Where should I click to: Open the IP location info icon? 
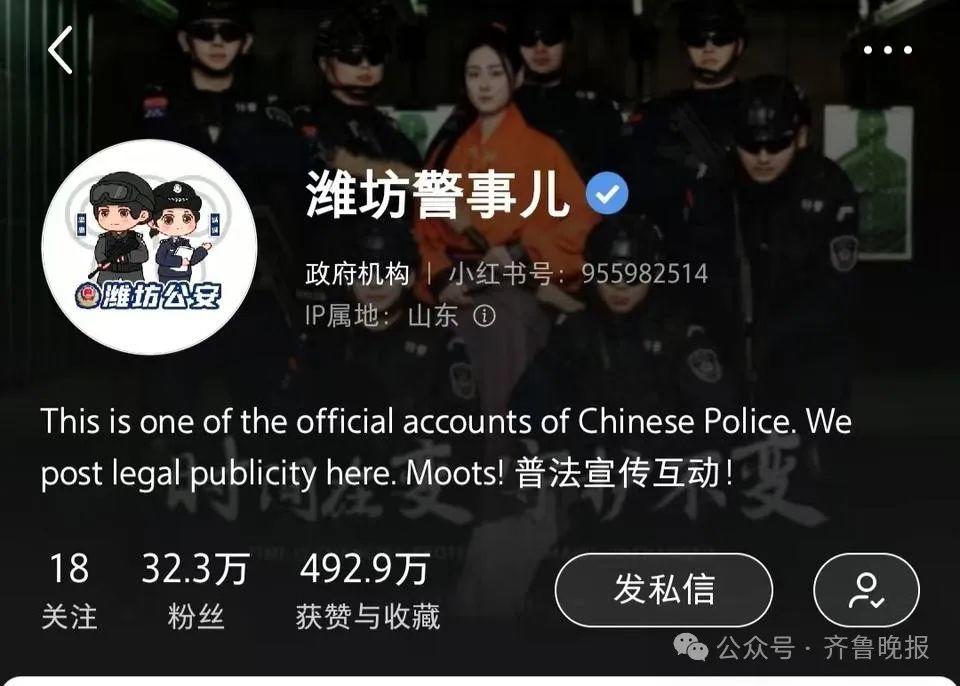[x=484, y=316]
